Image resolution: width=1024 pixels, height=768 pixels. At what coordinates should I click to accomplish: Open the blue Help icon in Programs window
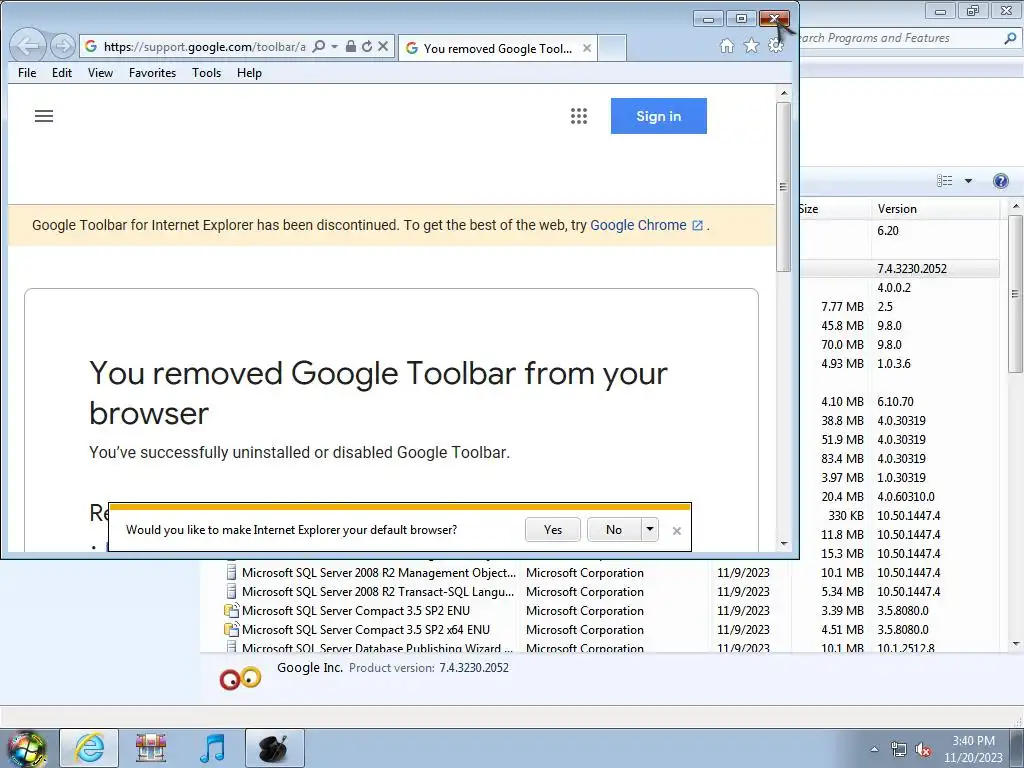click(1000, 181)
